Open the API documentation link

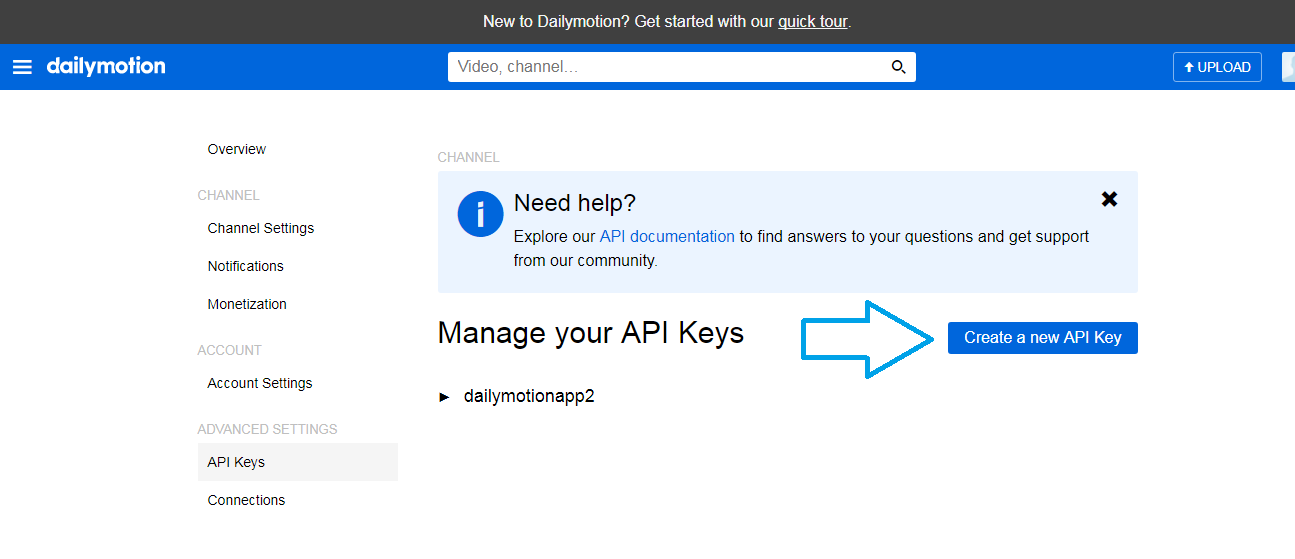[x=667, y=237]
